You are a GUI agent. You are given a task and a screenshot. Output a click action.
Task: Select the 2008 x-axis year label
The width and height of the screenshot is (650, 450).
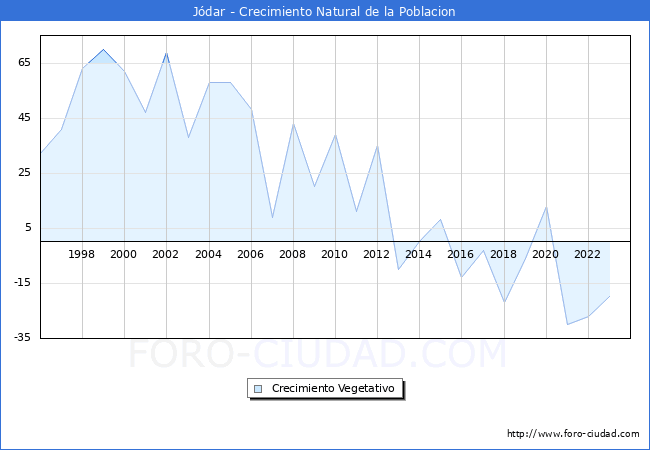[292, 254]
